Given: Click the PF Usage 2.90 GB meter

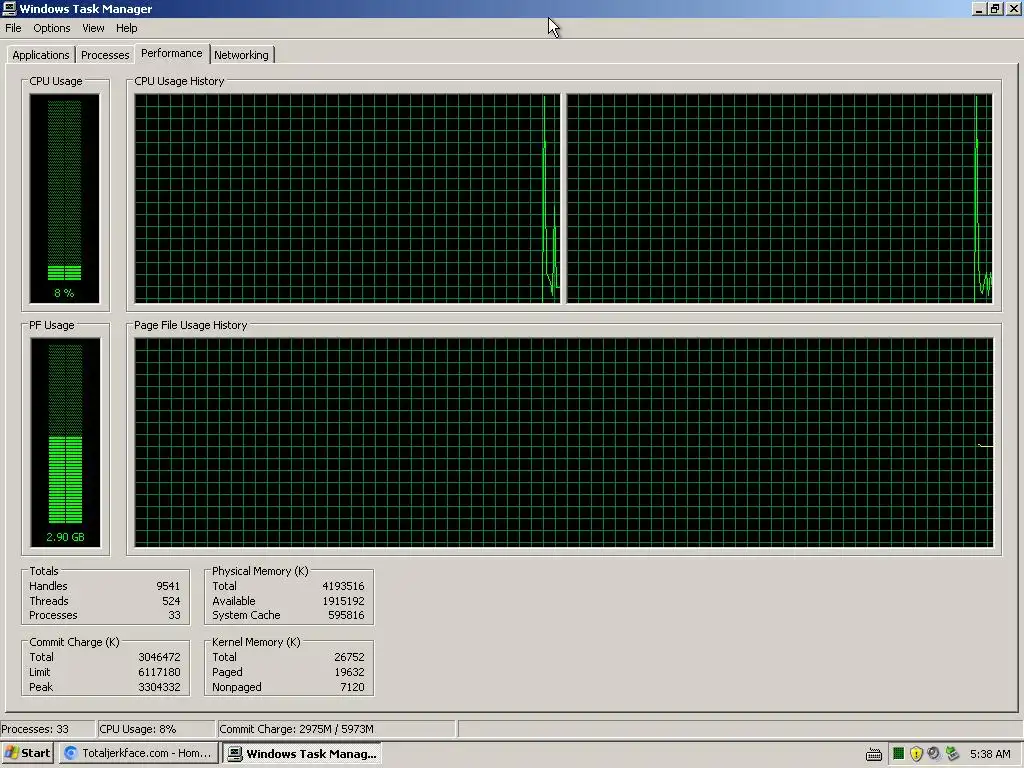Looking at the screenshot, I should (x=65, y=442).
